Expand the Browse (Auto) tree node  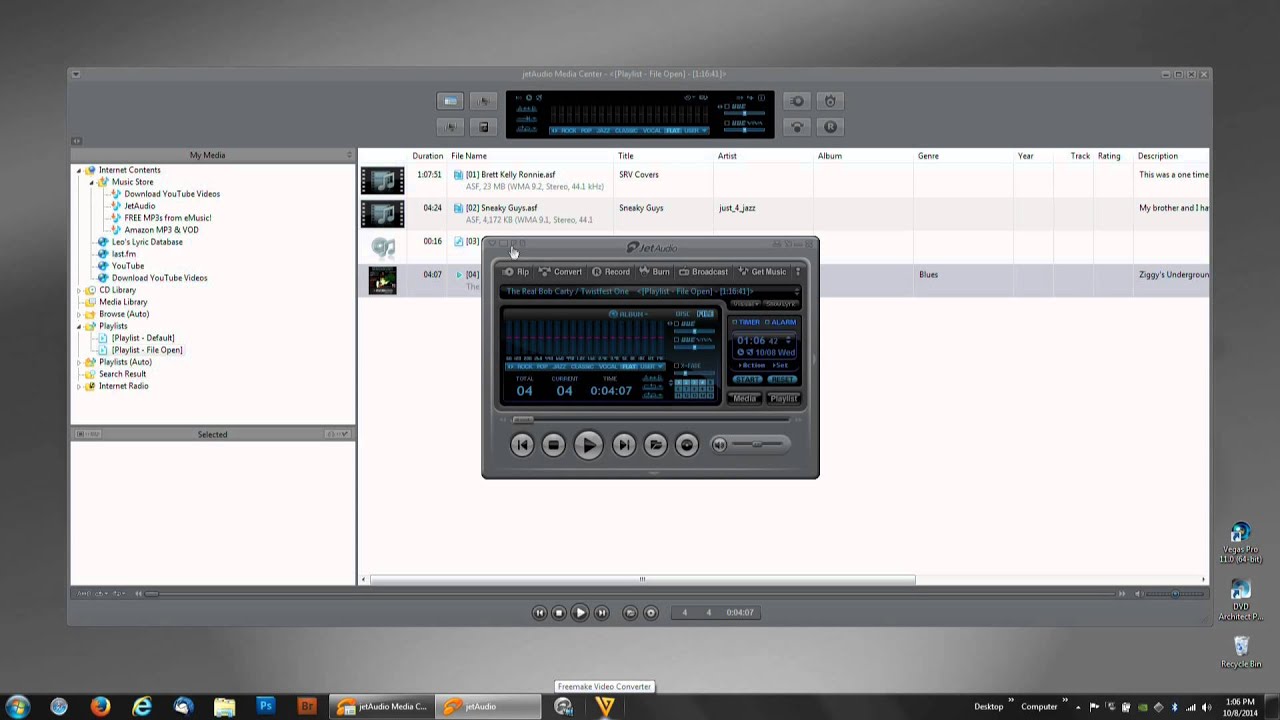pos(79,314)
